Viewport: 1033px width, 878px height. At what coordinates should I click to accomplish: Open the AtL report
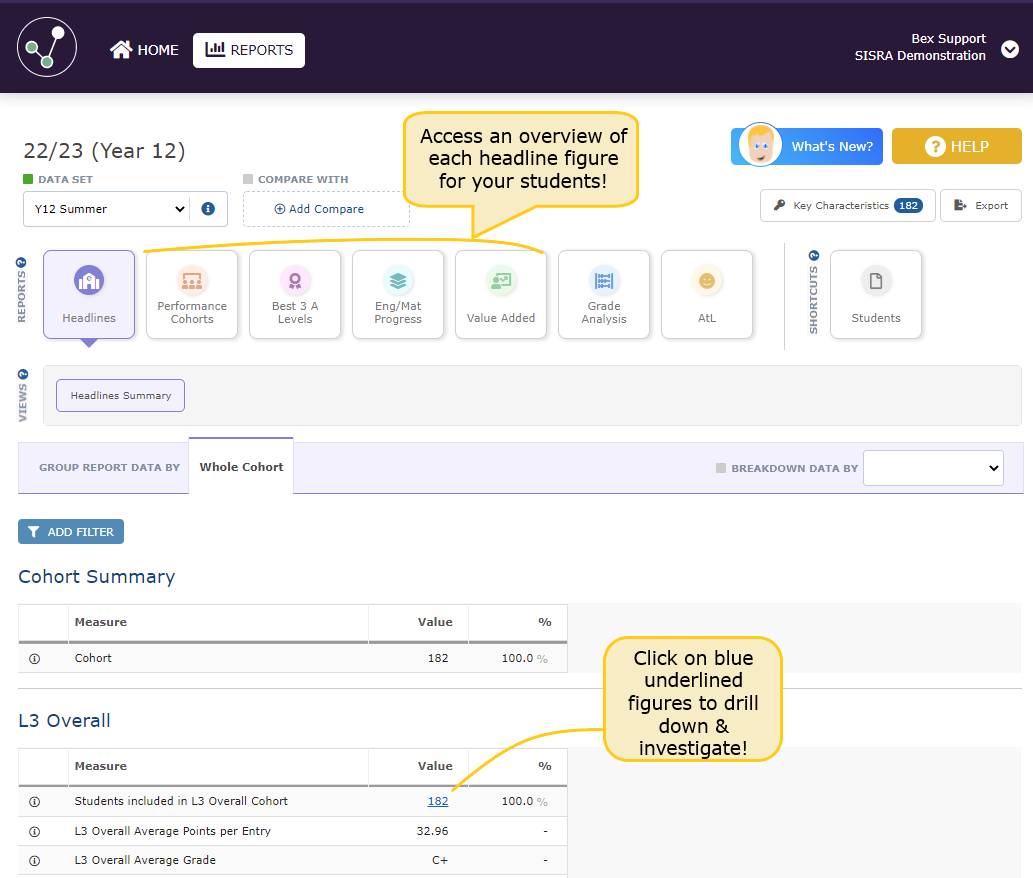tap(707, 295)
